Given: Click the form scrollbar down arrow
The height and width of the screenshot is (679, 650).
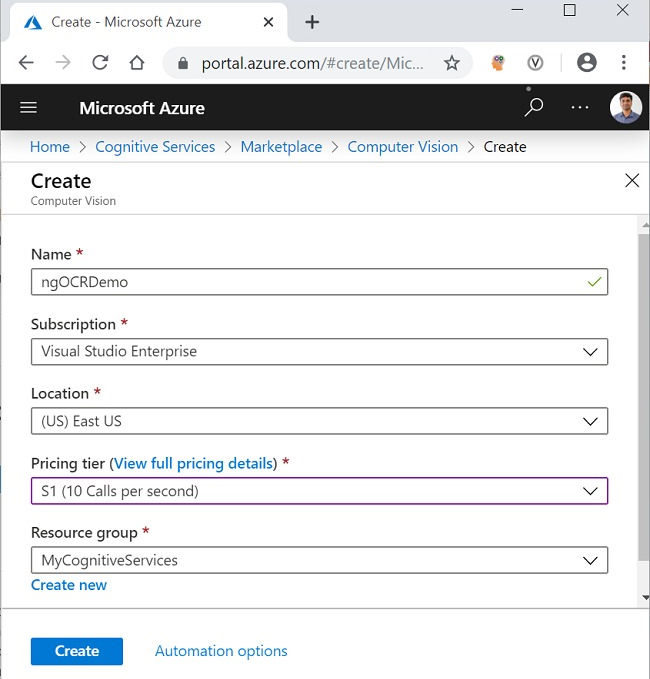Looking at the screenshot, I should tap(645, 598).
